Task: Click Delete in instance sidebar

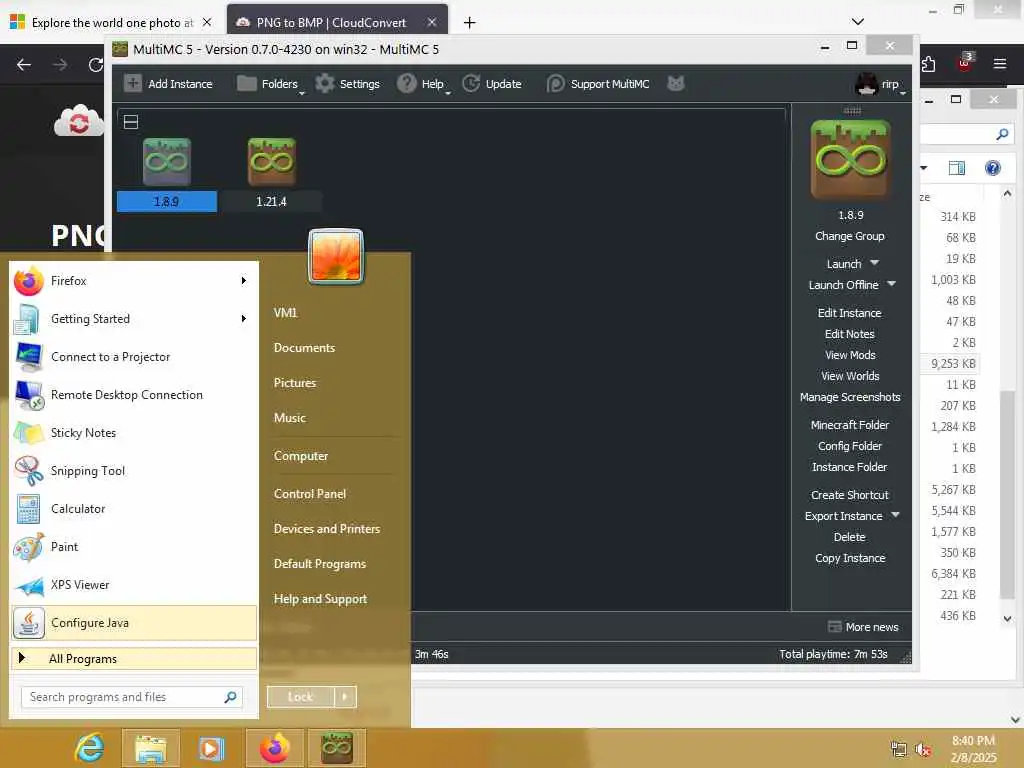Action: (x=850, y=537)
